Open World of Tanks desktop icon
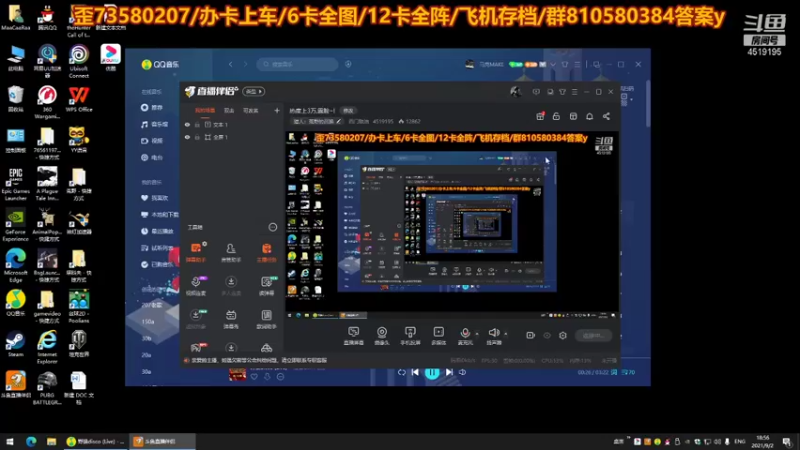Viewport: 800px width, 450px height. pos(79,344)
